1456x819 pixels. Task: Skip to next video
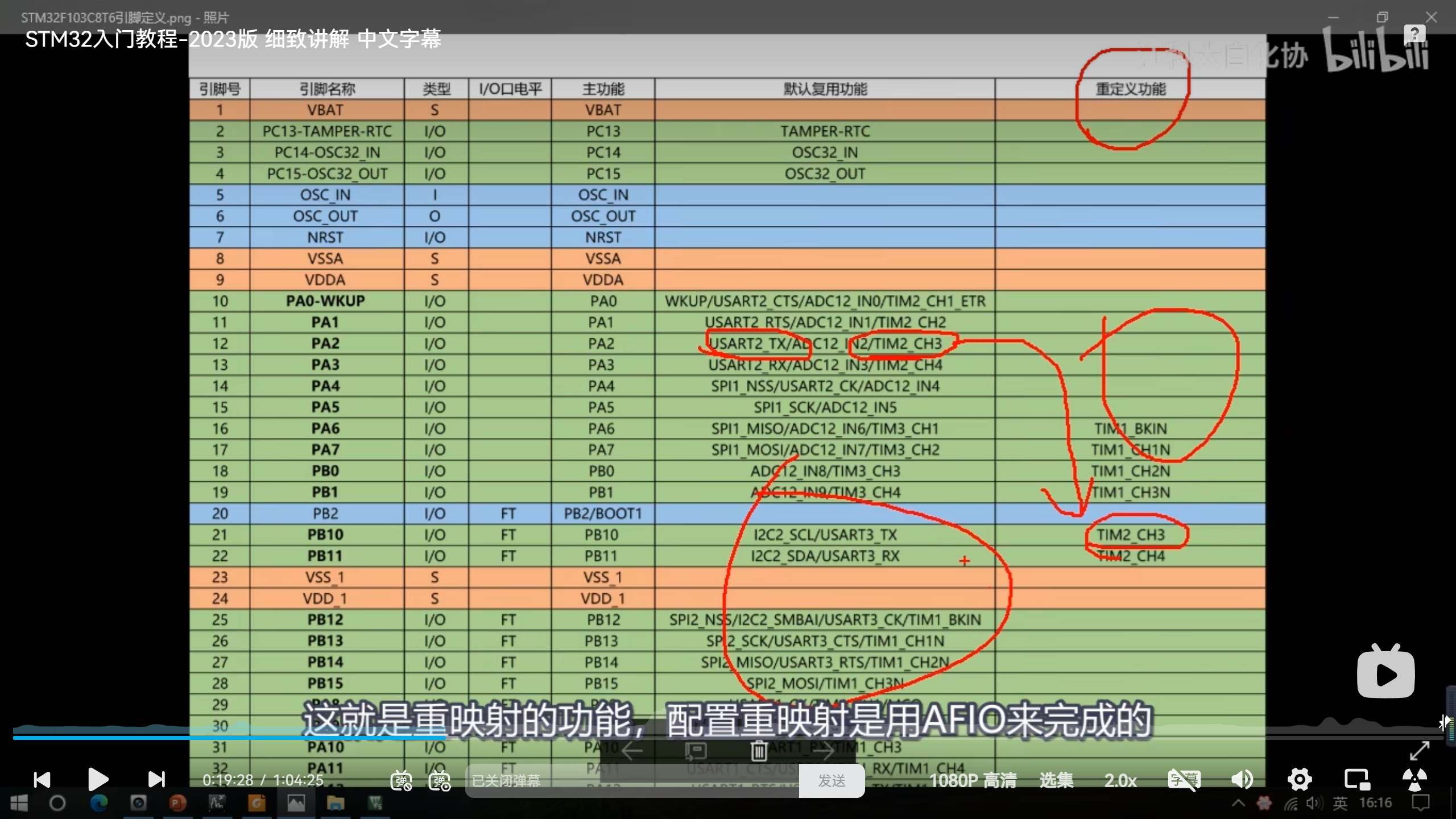tap(156, 779)
